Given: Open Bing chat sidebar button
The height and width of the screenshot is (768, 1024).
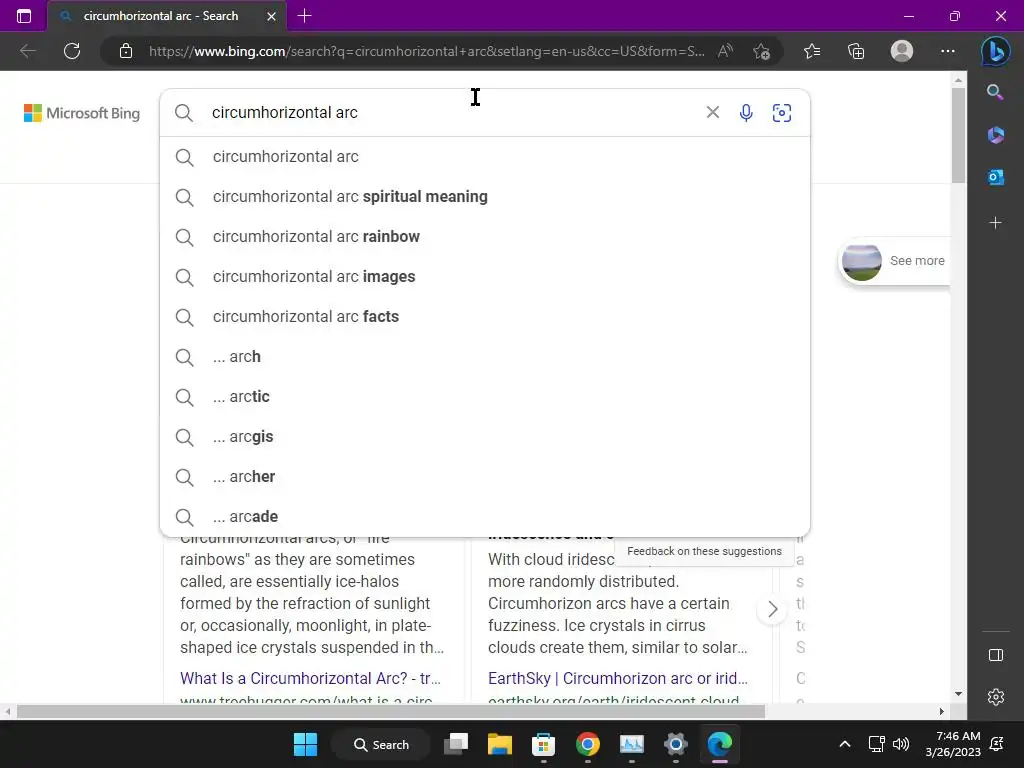Looking at the screenshot, I should (996, 51).
